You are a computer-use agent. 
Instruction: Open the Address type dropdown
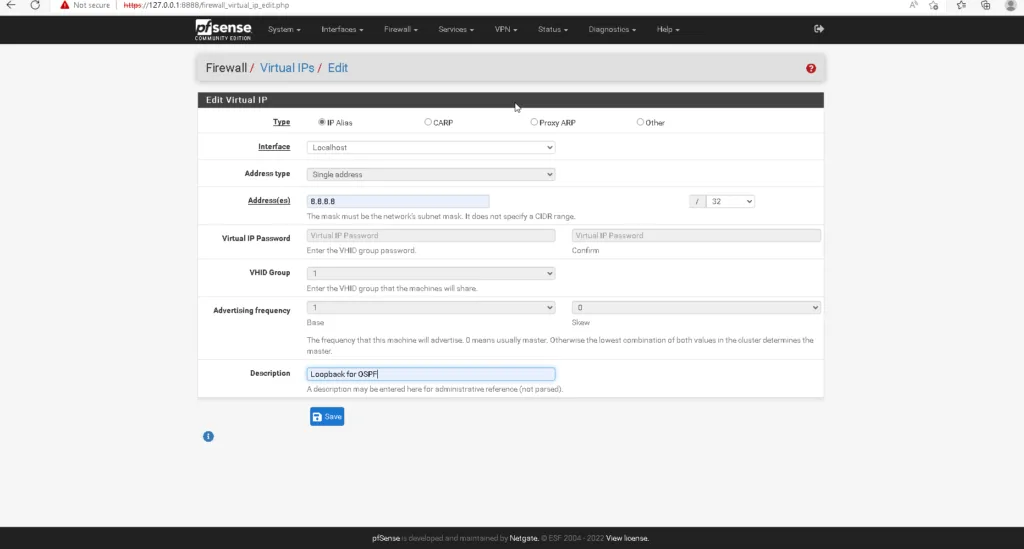(431, 174)
